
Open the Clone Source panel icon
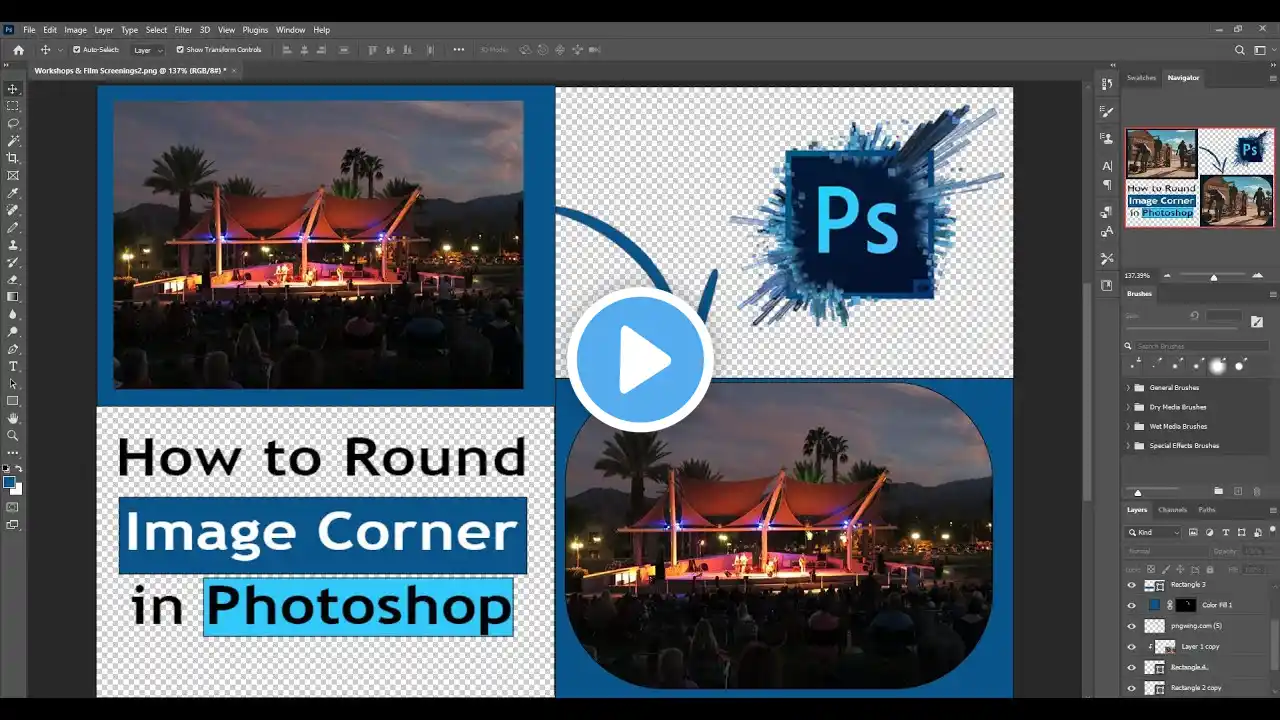click(1107, 138)
